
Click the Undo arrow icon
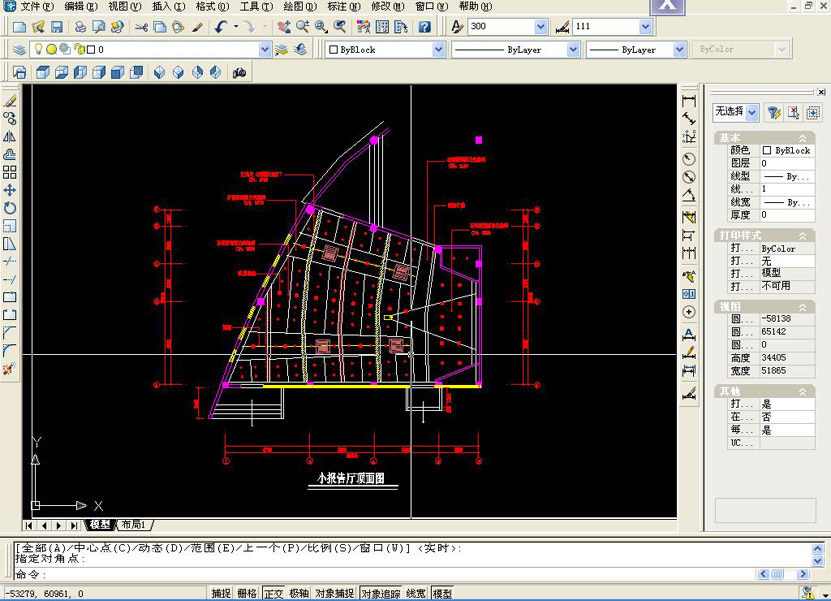[221, 27]
